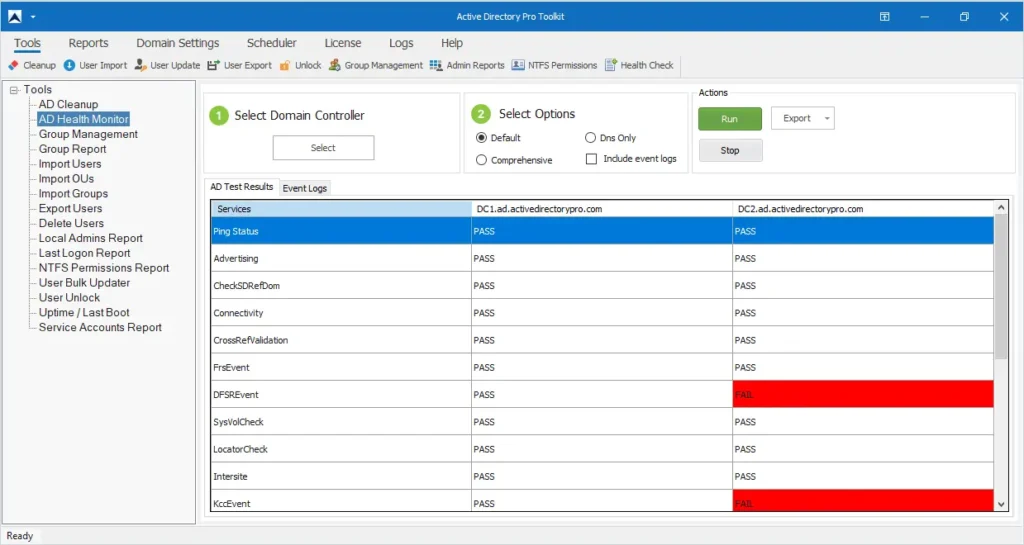Open the Help menu

[452, 43]
